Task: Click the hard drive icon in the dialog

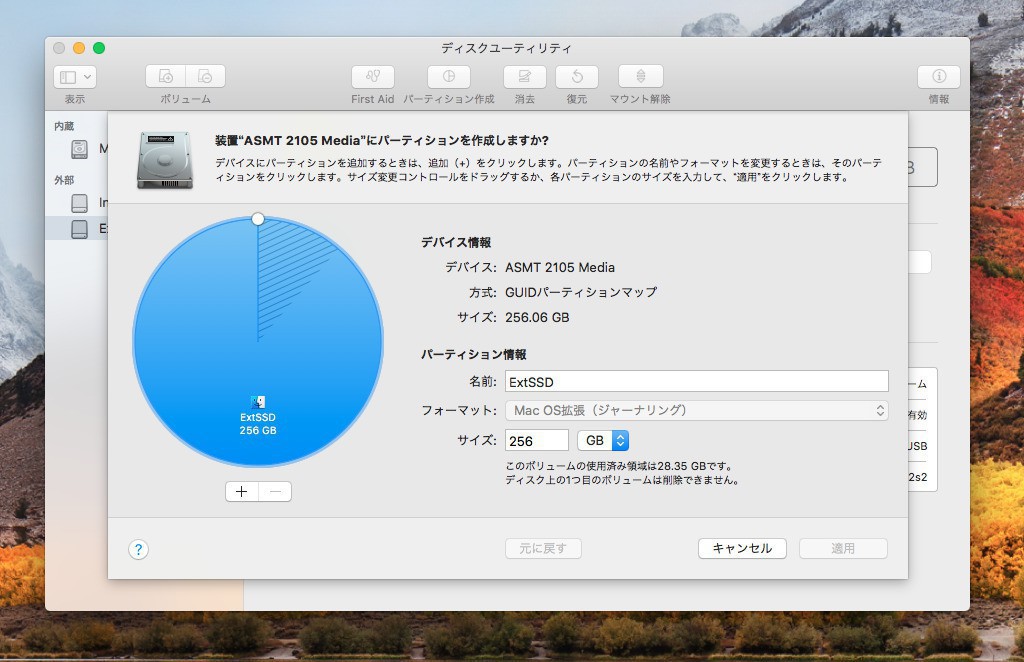Action: [165, 160]
